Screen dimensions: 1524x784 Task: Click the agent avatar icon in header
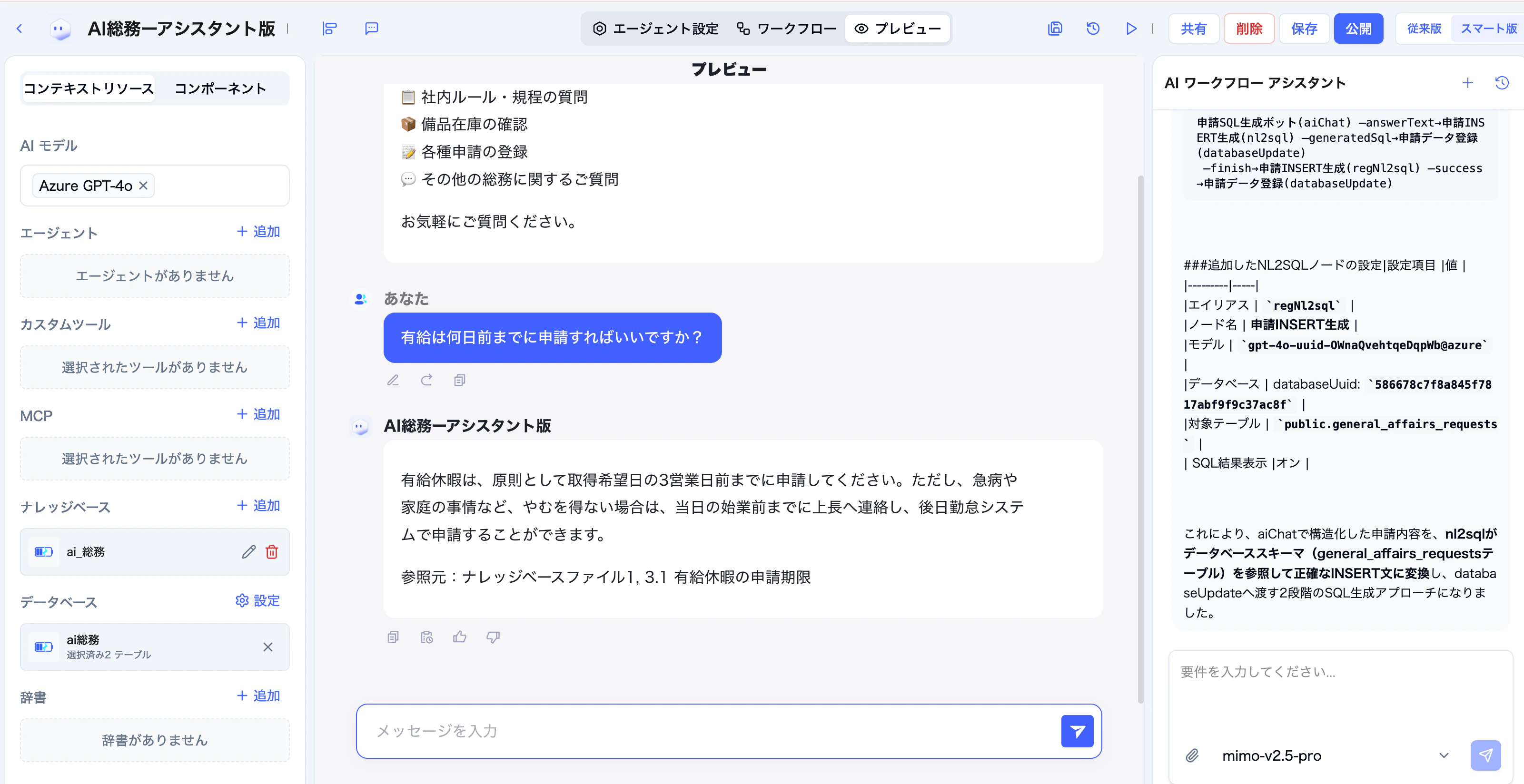tap(60, 29)
